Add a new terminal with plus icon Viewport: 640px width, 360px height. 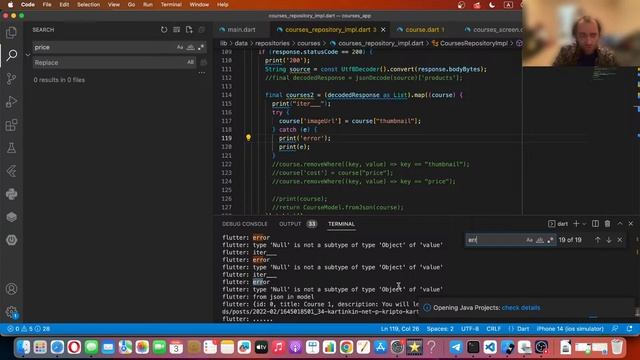click(576, 224)
